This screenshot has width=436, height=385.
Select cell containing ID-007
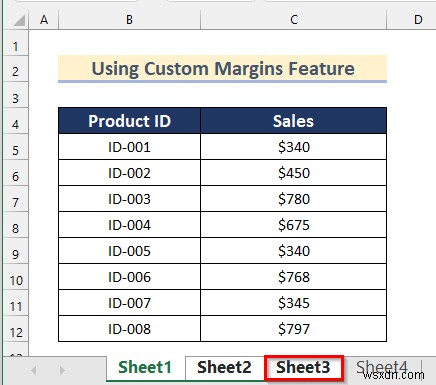(x=129, y=303)
